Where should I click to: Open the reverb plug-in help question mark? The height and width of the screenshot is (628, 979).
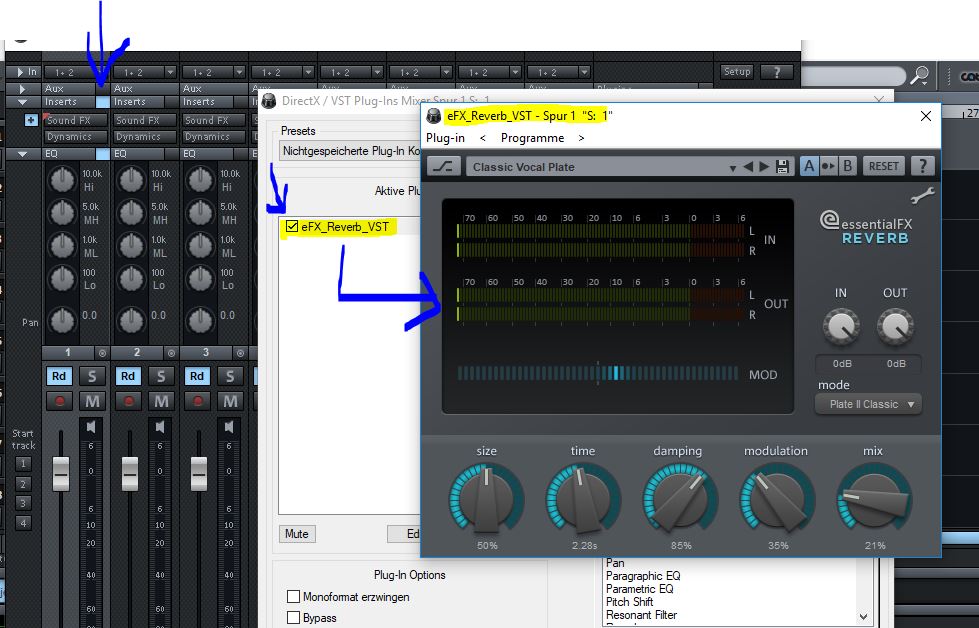pyautogui.click(x=923, y=166)
